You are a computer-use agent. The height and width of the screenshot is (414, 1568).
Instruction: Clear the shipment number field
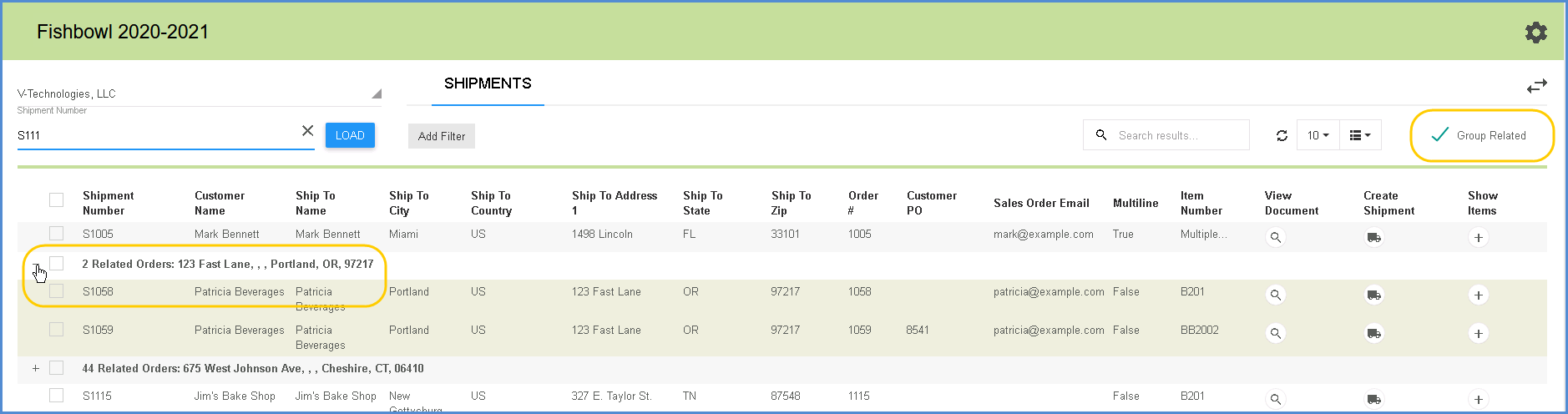307,131
